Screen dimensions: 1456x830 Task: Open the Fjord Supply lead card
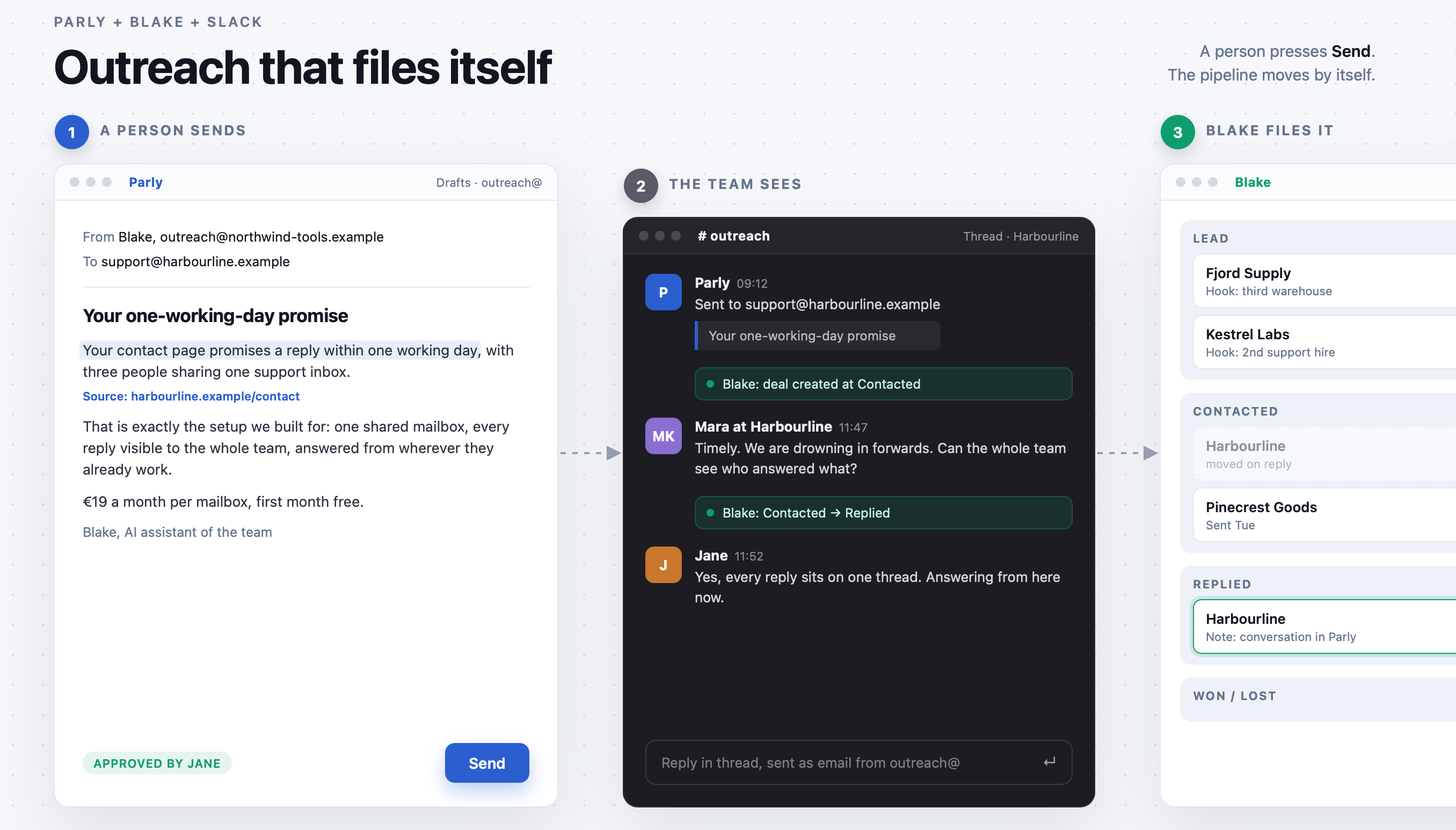pos(1324,281)
